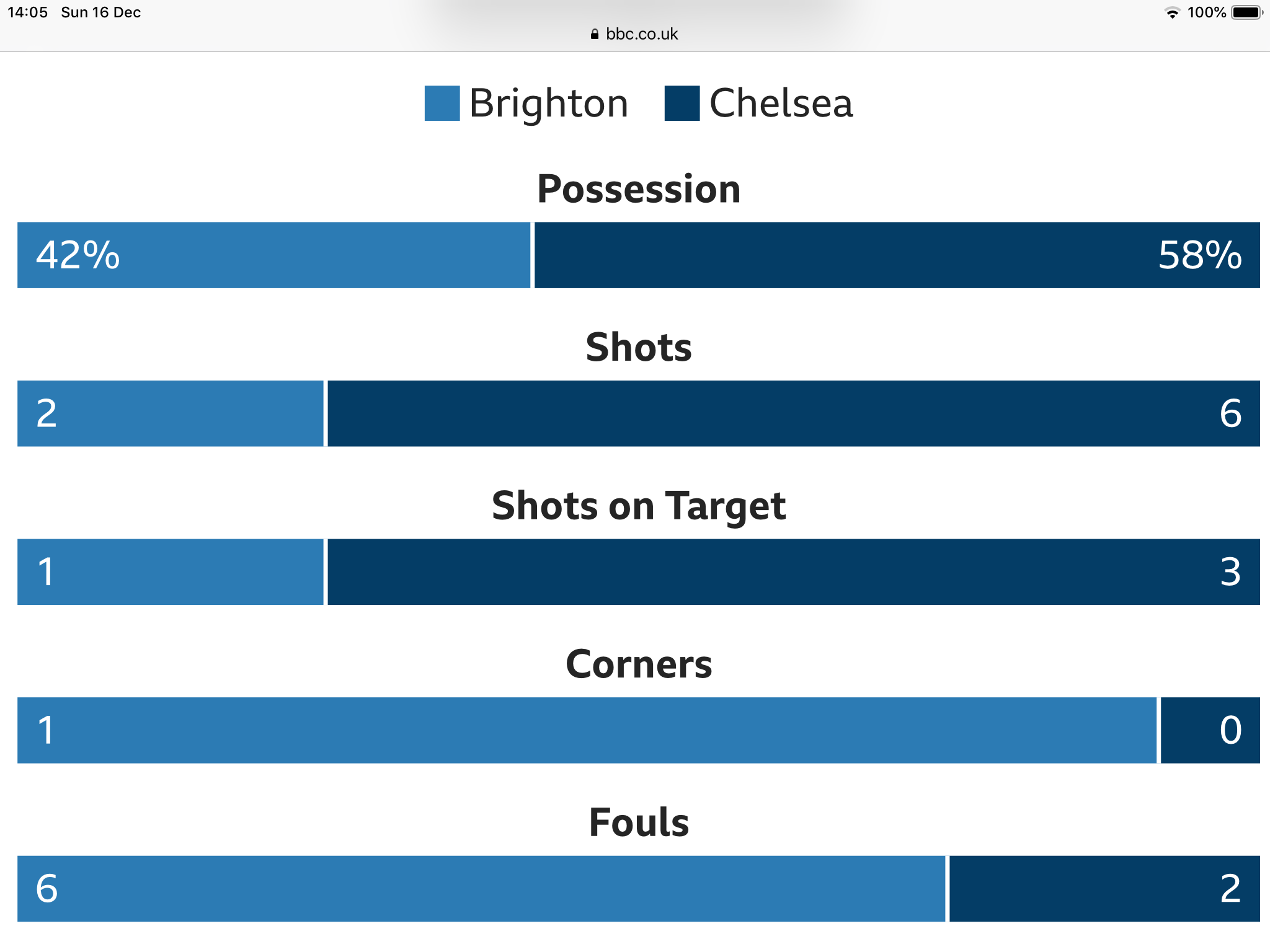
Task: Select Chelsea's shots on target bar
Action: (794, 572)
